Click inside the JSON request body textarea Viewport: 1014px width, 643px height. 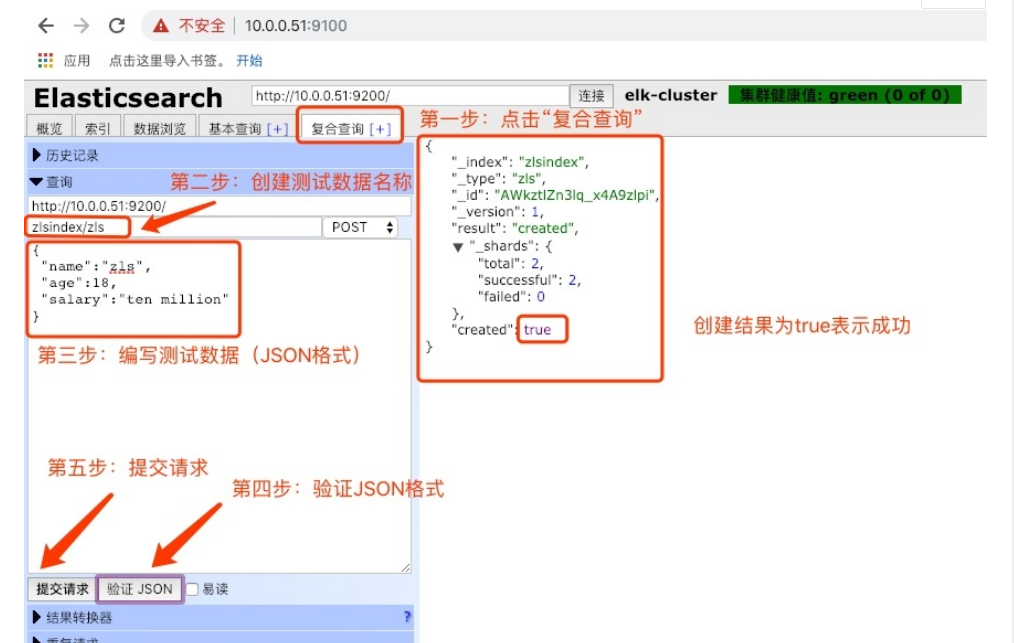coord(219,406)
